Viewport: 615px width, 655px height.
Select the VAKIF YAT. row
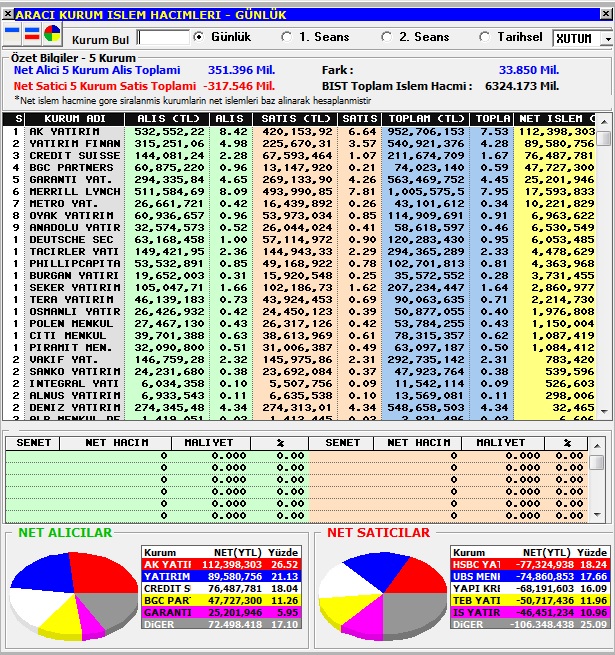tap(299, 360)
